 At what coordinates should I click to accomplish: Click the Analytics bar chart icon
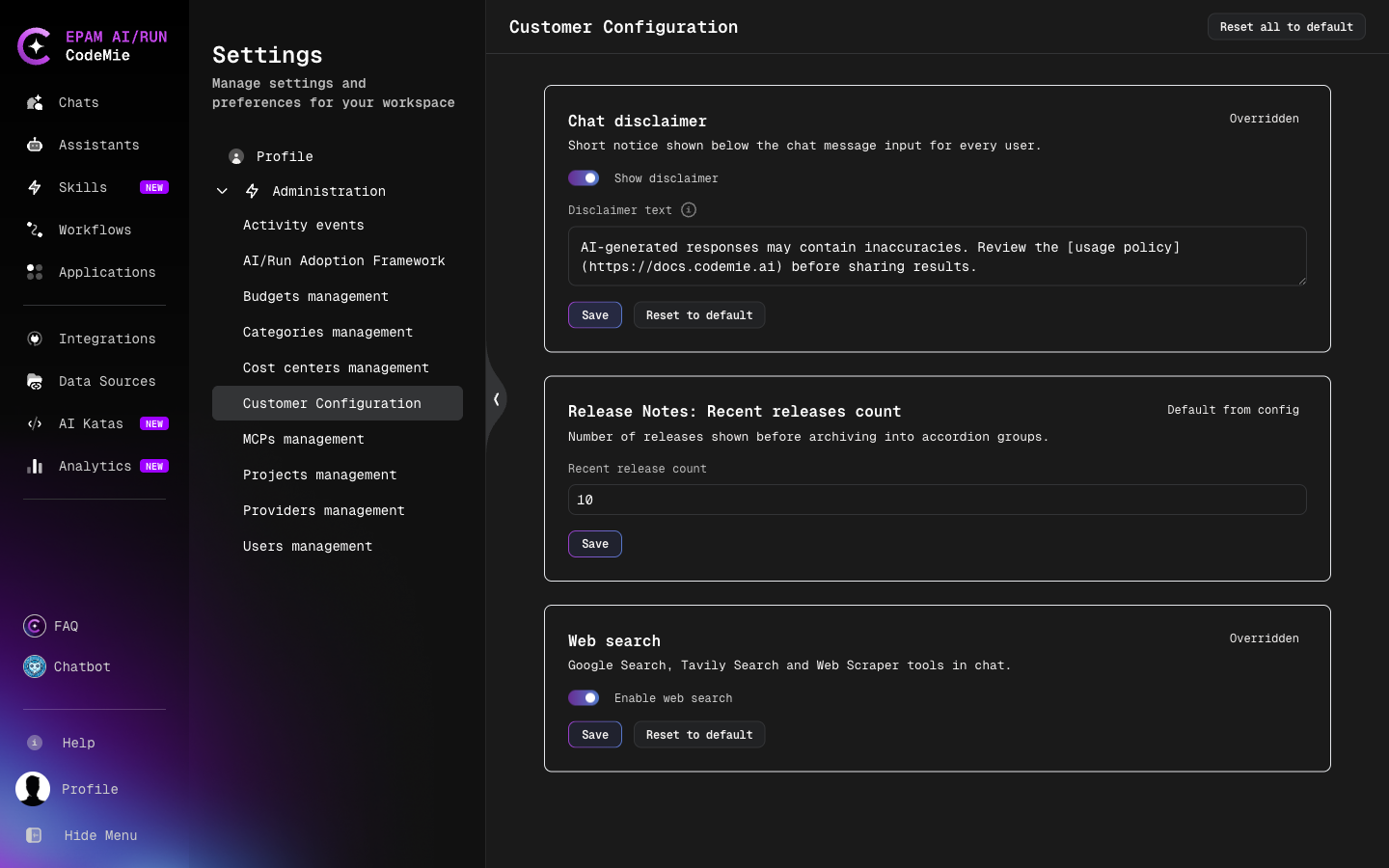tap(35, 466)
